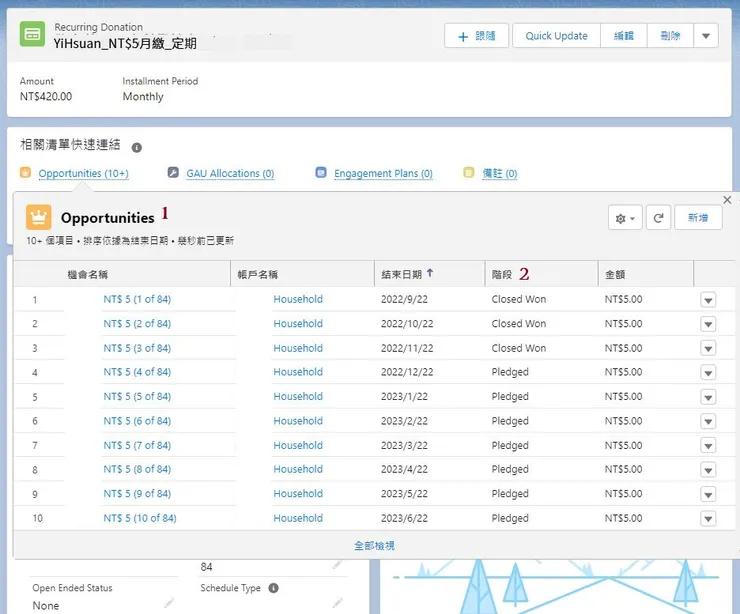Viewport: 740px width, 614px height.
Task: Click the New (新增) button
Action: pyautogui.click(x=698, y=218)
